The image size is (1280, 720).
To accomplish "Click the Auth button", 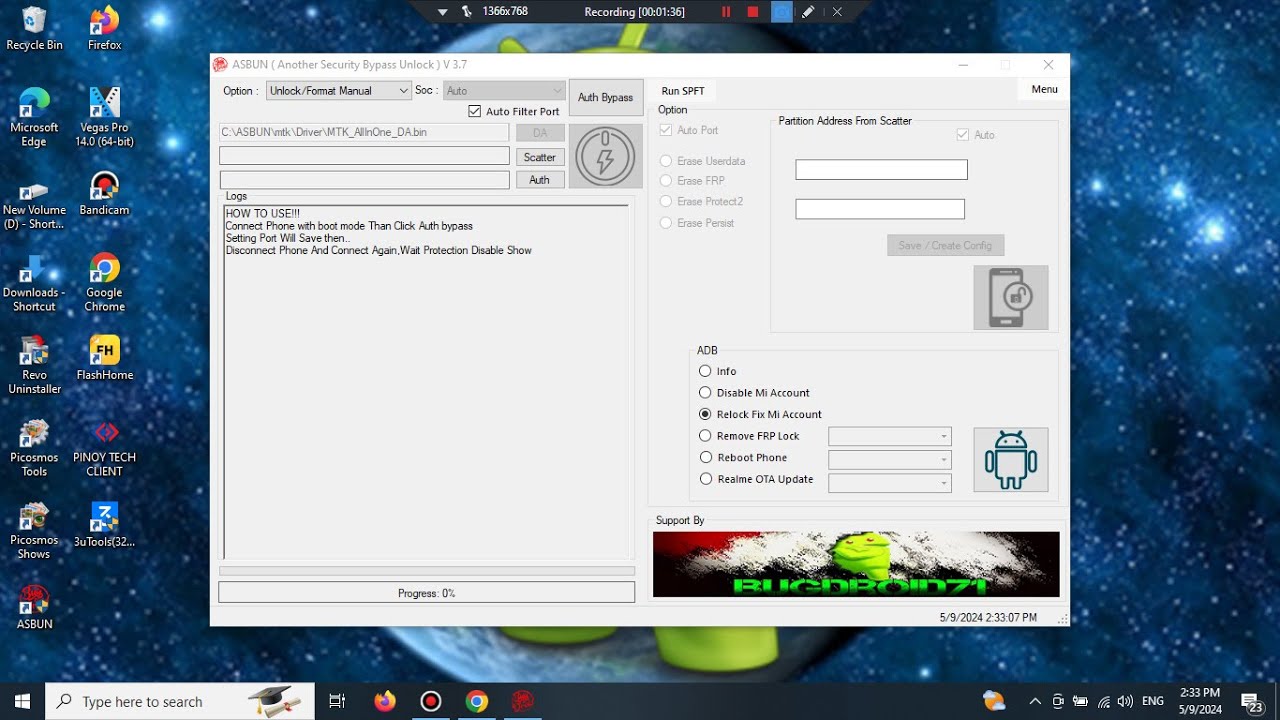I will tap(540, 179).
